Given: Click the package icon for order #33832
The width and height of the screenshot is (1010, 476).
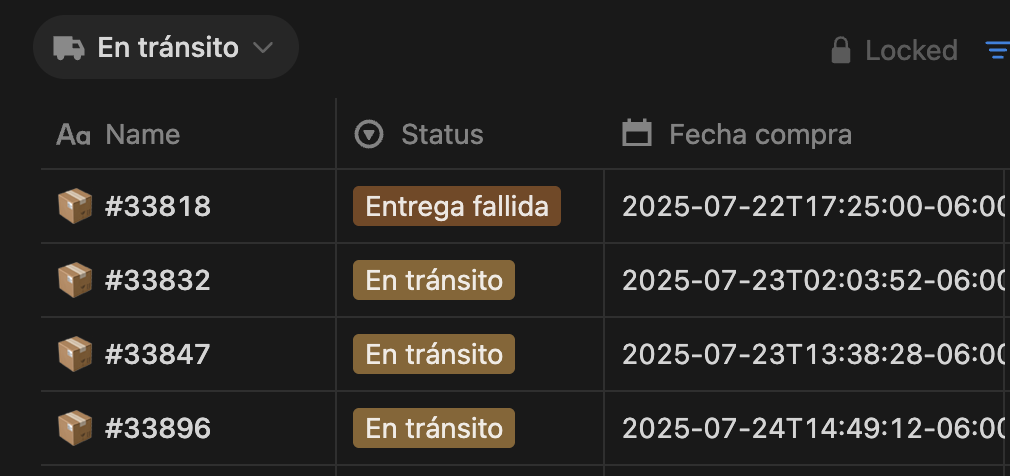Looking at the screenshot, I should click(75, 281).
